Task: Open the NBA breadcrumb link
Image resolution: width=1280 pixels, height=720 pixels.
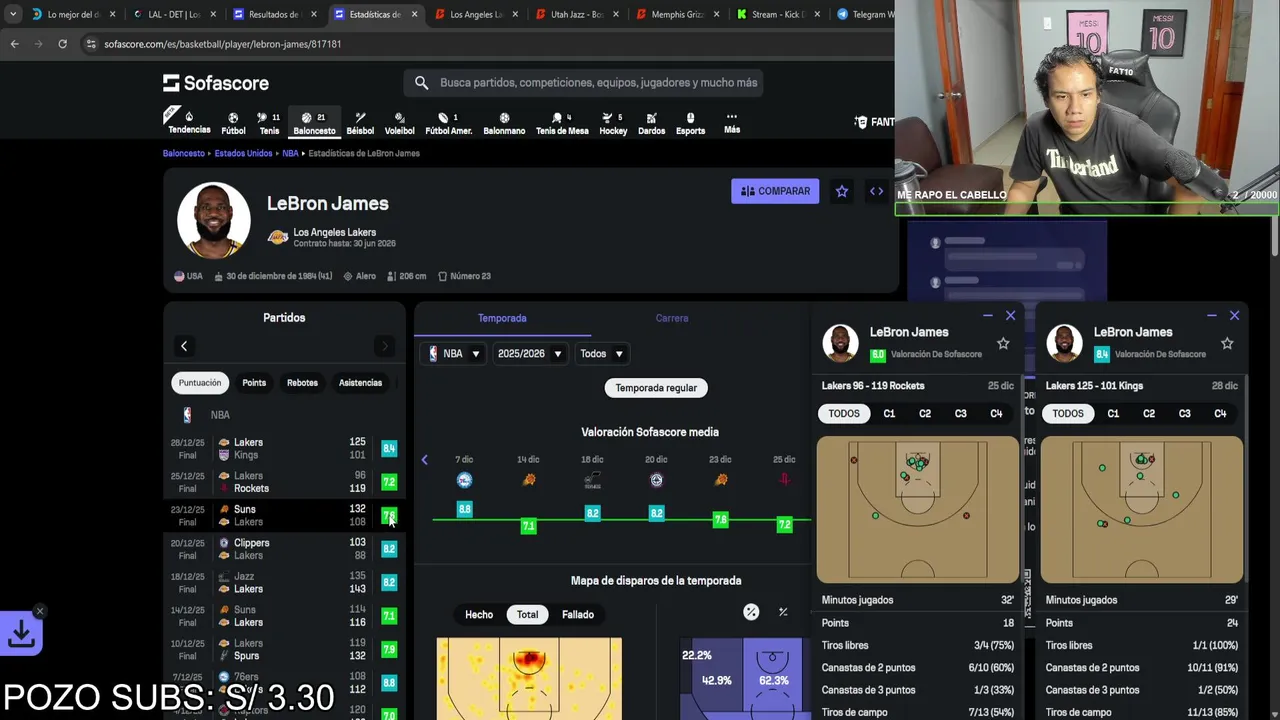Action: (x=290, y=153)
